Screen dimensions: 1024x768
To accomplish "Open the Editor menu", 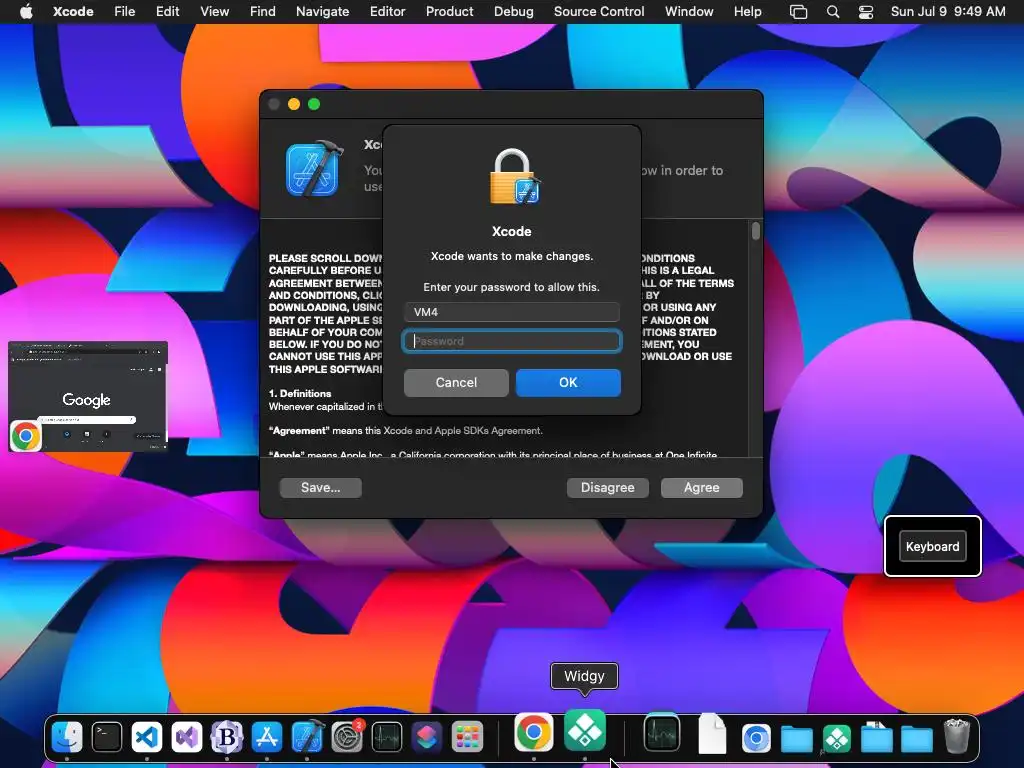I will [387, 11].
